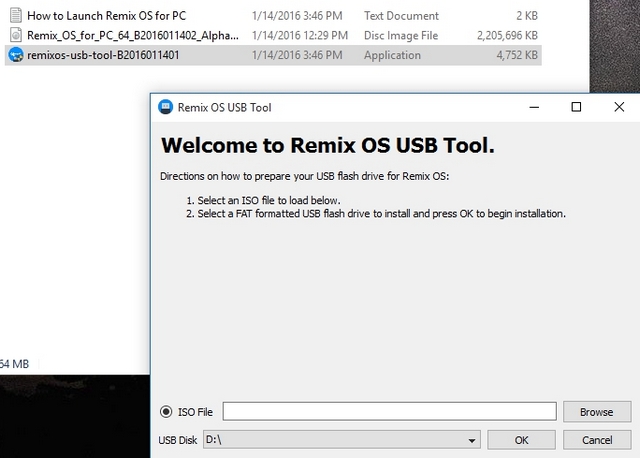Click the '2,205,696 KB' size value

(507, 36)
